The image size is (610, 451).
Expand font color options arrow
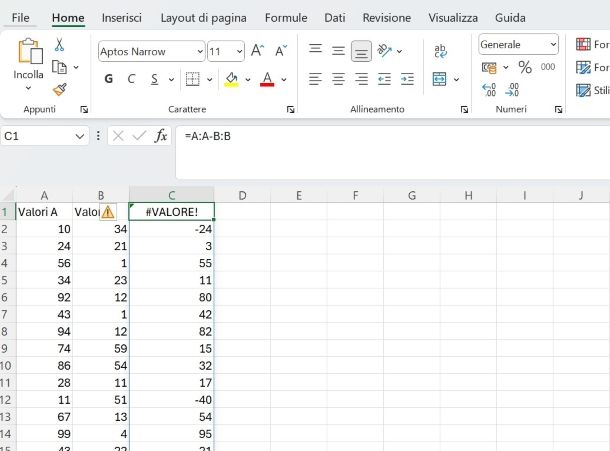284,79
